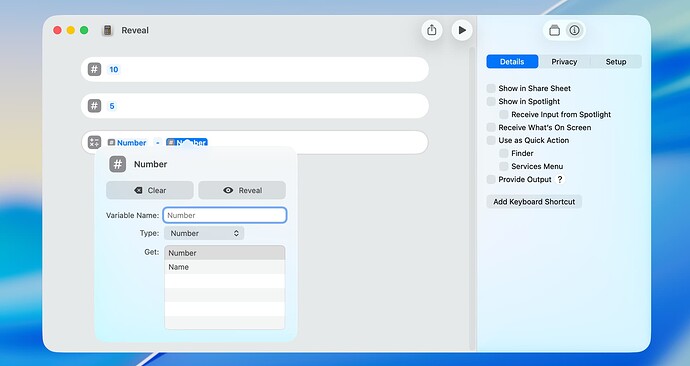
Task: Click the Calculate action icon
Action: click(94, 142)
